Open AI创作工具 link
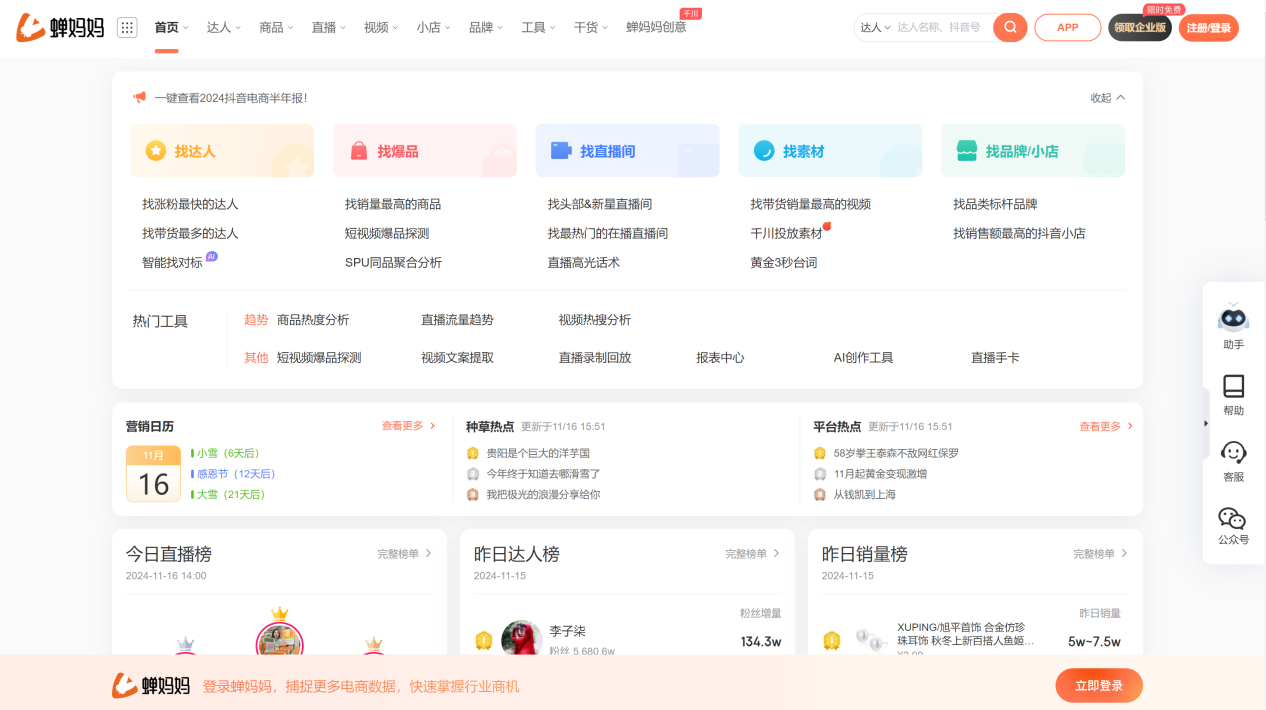This screenshot has width=1266, height=710. pos(863,357)
